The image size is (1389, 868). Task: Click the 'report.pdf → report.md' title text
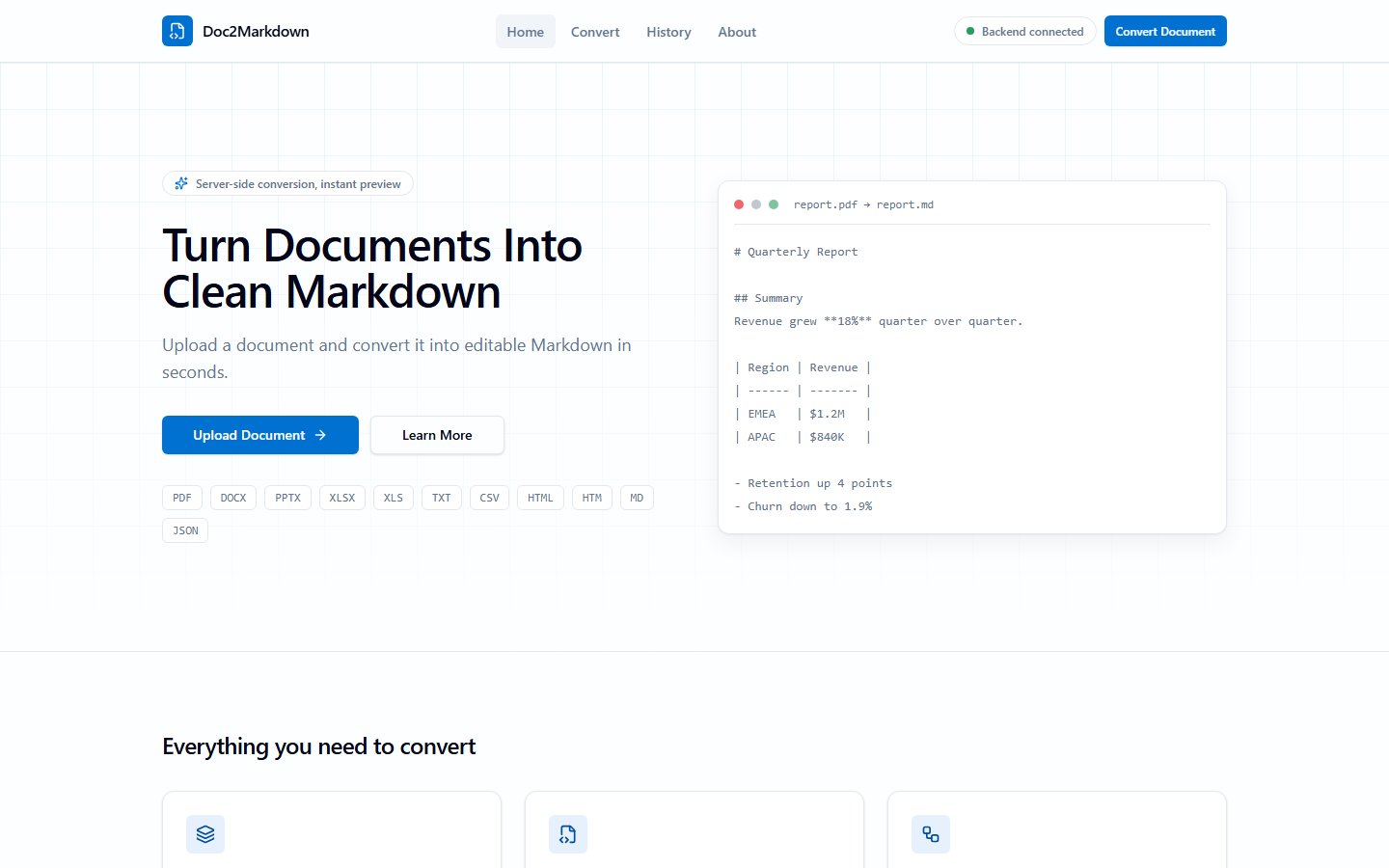click(863, 204)
